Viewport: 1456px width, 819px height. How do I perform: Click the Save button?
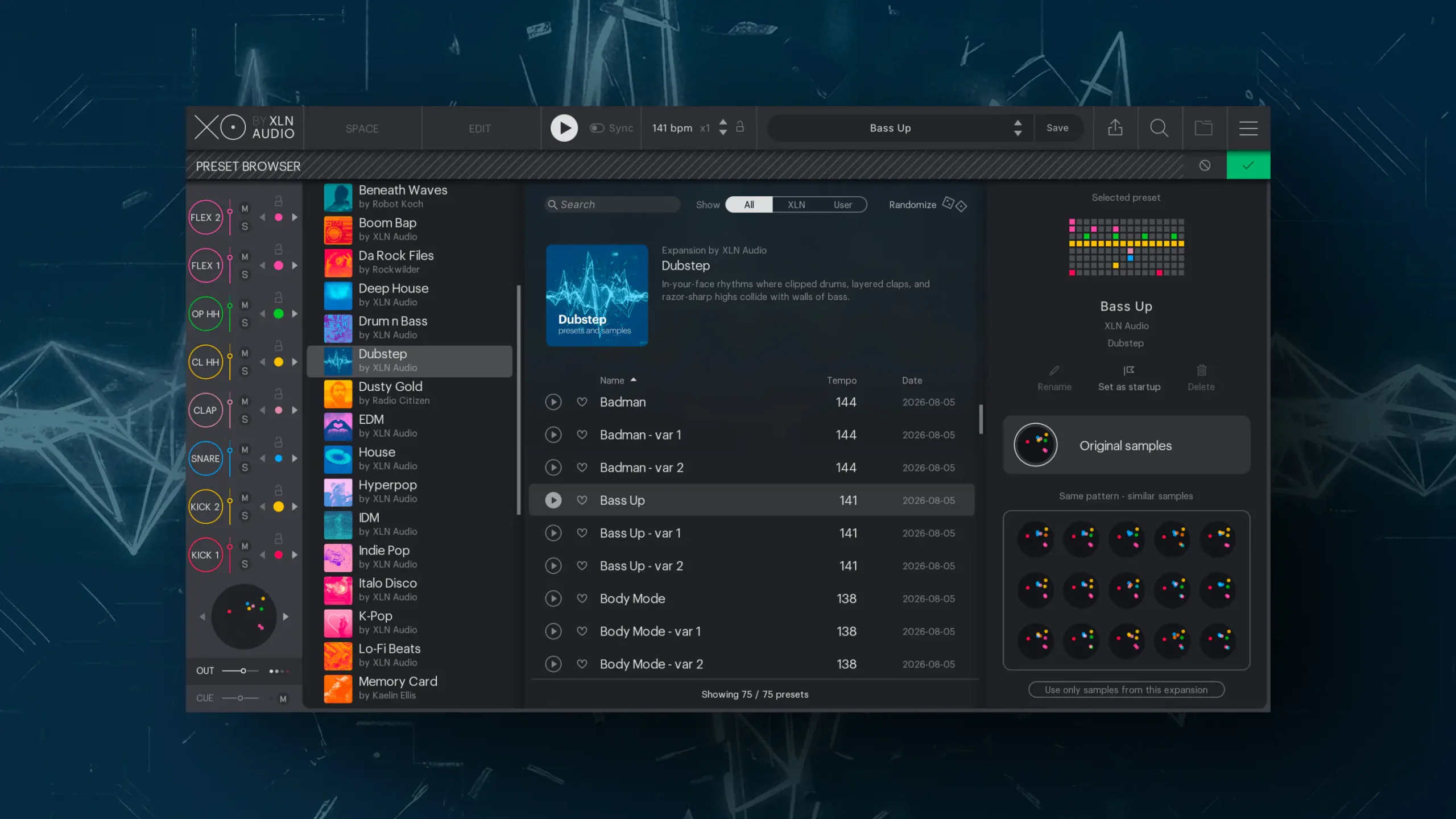pyautogui.click(x=1057, y=128)
